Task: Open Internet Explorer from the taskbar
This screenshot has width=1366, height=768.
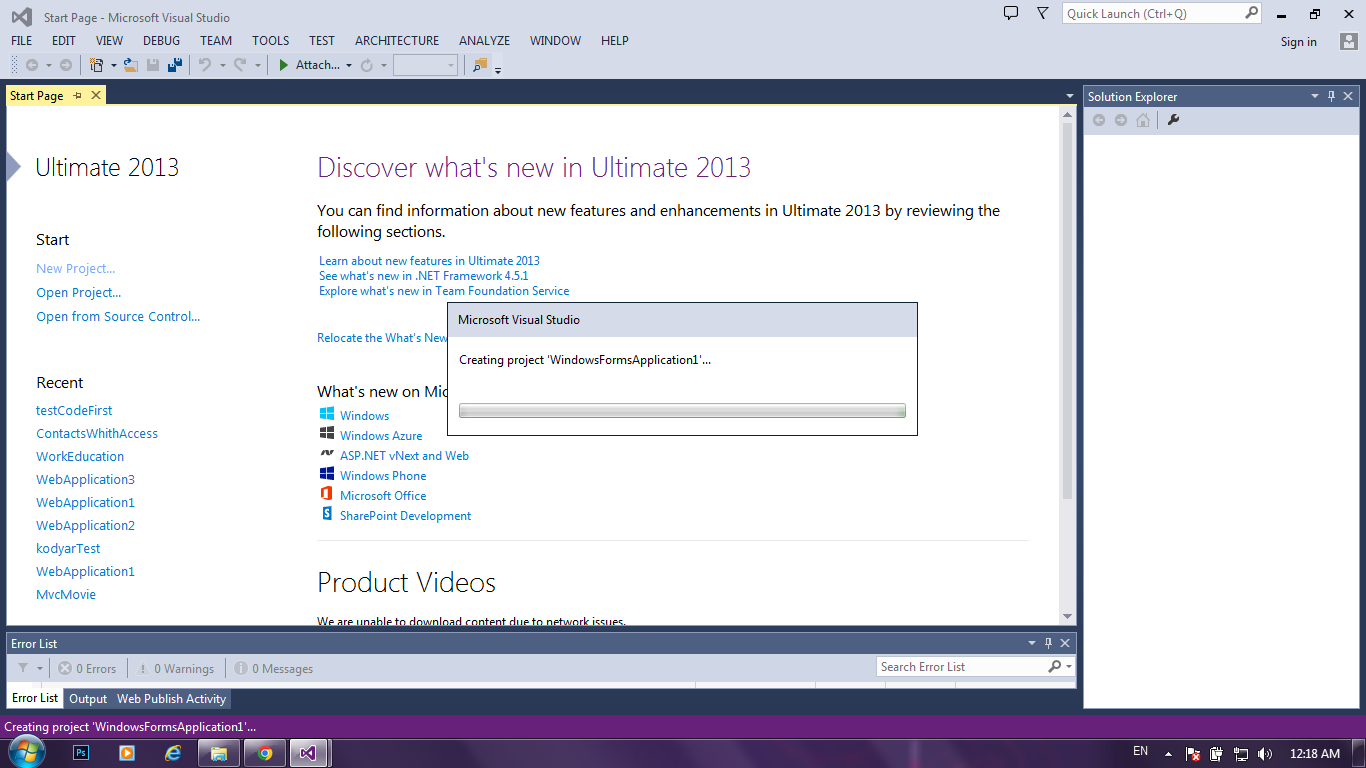Action: (172, 753)
